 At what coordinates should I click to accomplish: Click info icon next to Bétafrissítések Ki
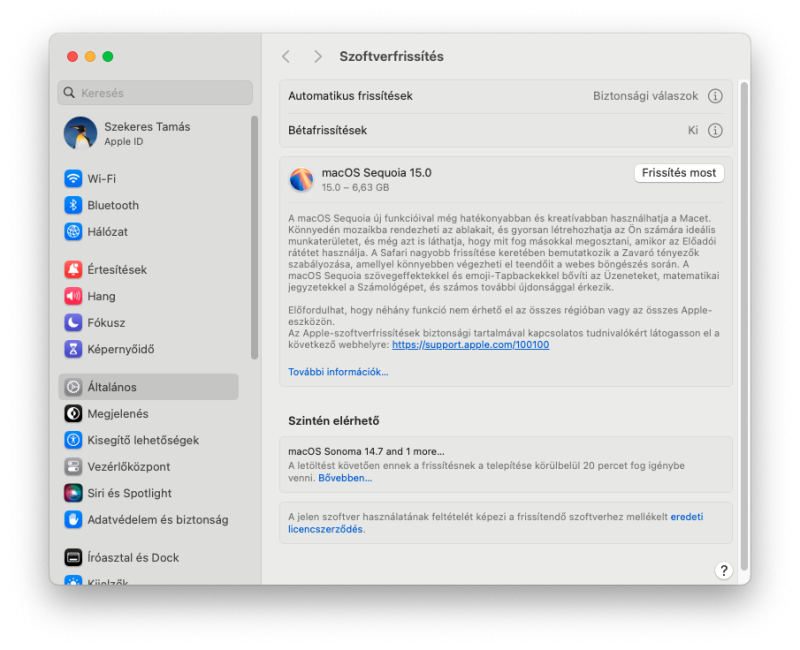pos(715,131)
